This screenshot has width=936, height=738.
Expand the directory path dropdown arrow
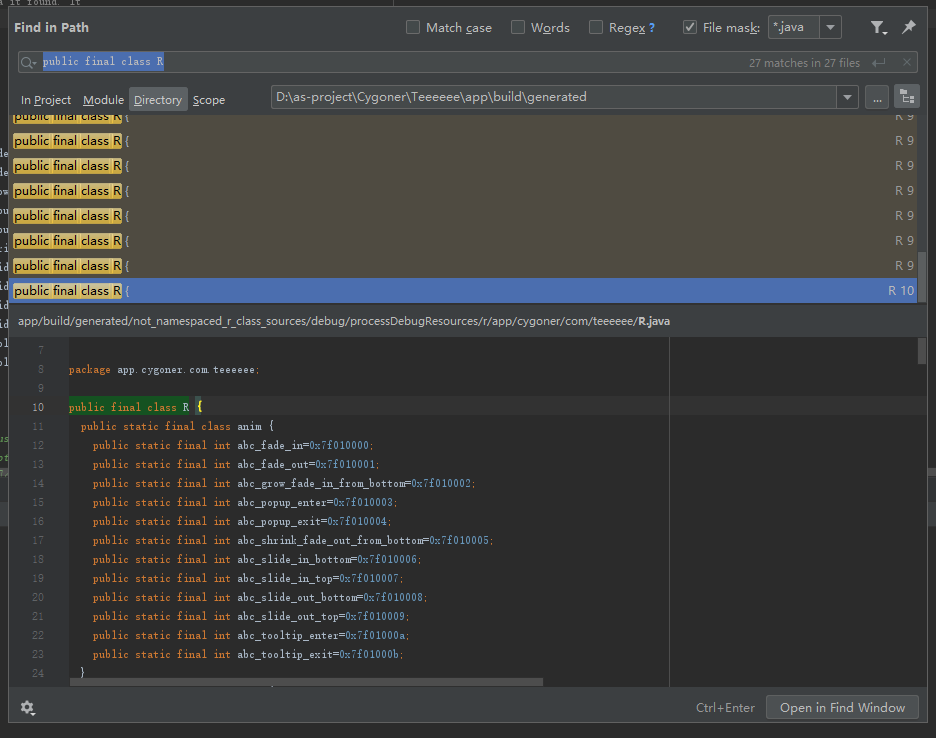[847, 96]
